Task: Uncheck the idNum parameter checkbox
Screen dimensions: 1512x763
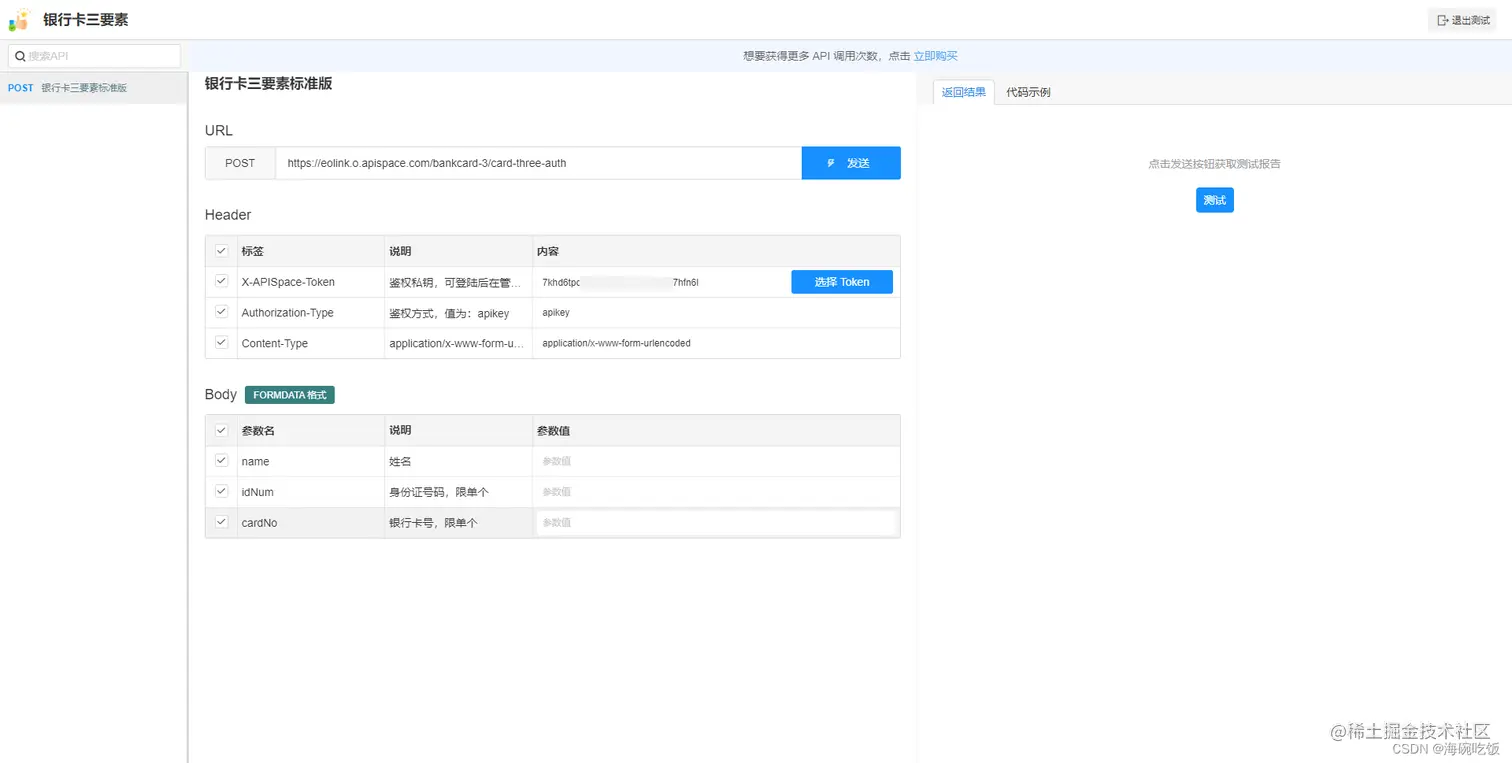Action: coord(221,491)
